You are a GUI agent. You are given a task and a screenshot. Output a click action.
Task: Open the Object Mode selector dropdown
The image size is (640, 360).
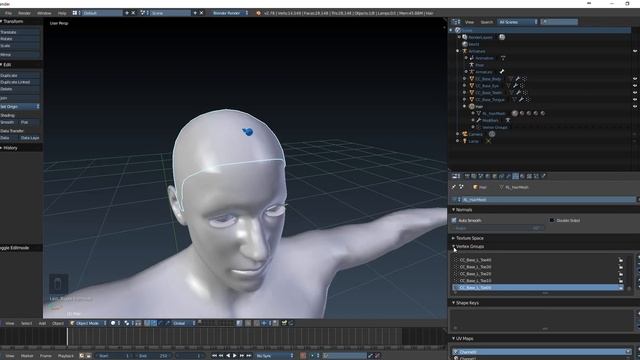[x=88, y=323]
